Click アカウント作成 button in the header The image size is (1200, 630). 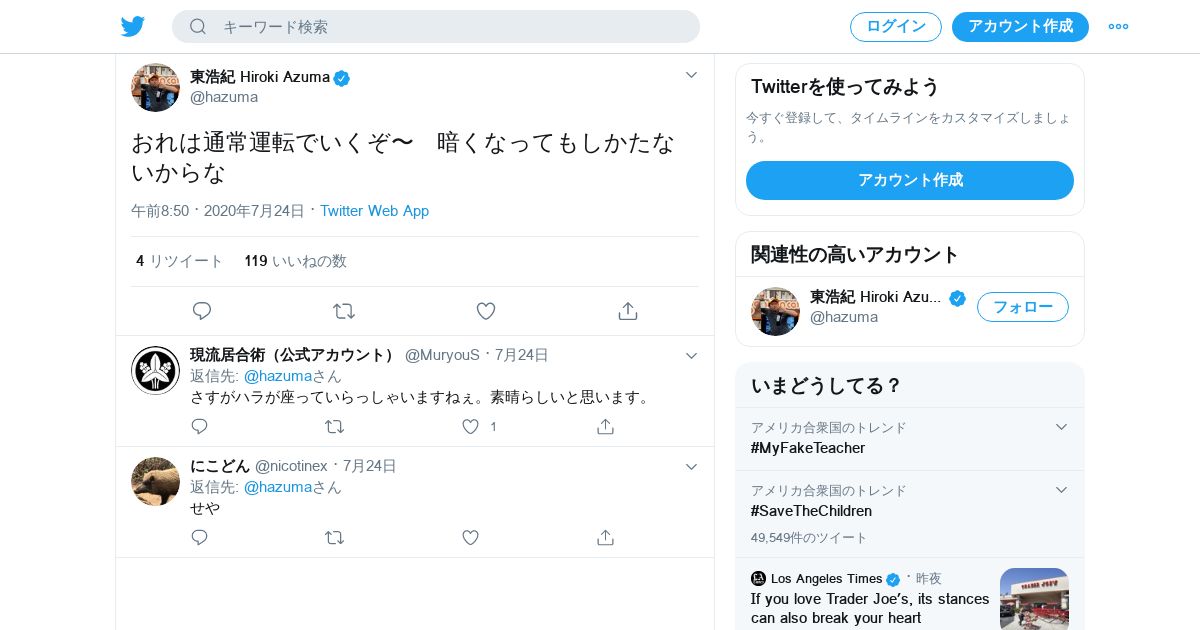pos(1020,27)
